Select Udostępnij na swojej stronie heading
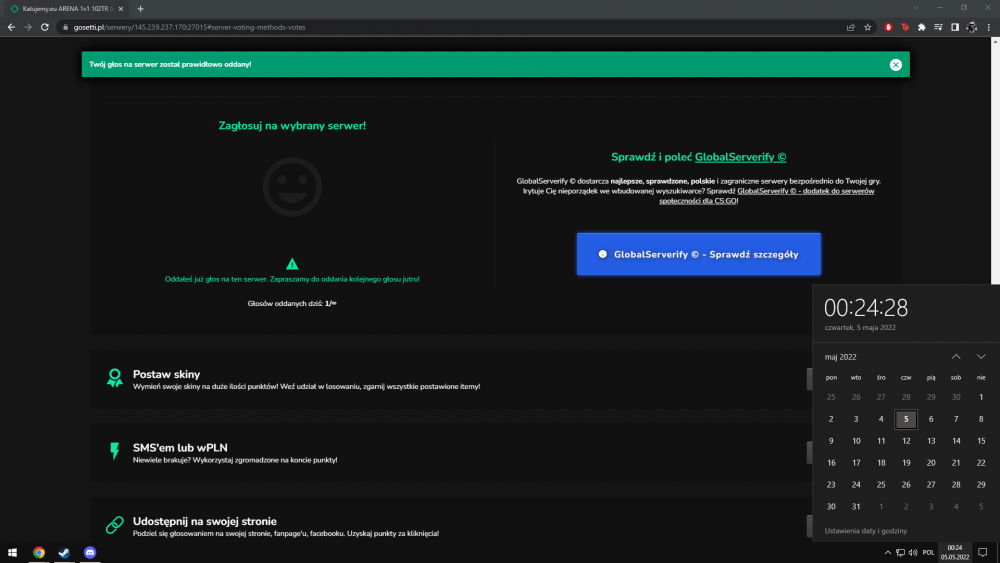 pyautogui.click(x=205, y=521)
